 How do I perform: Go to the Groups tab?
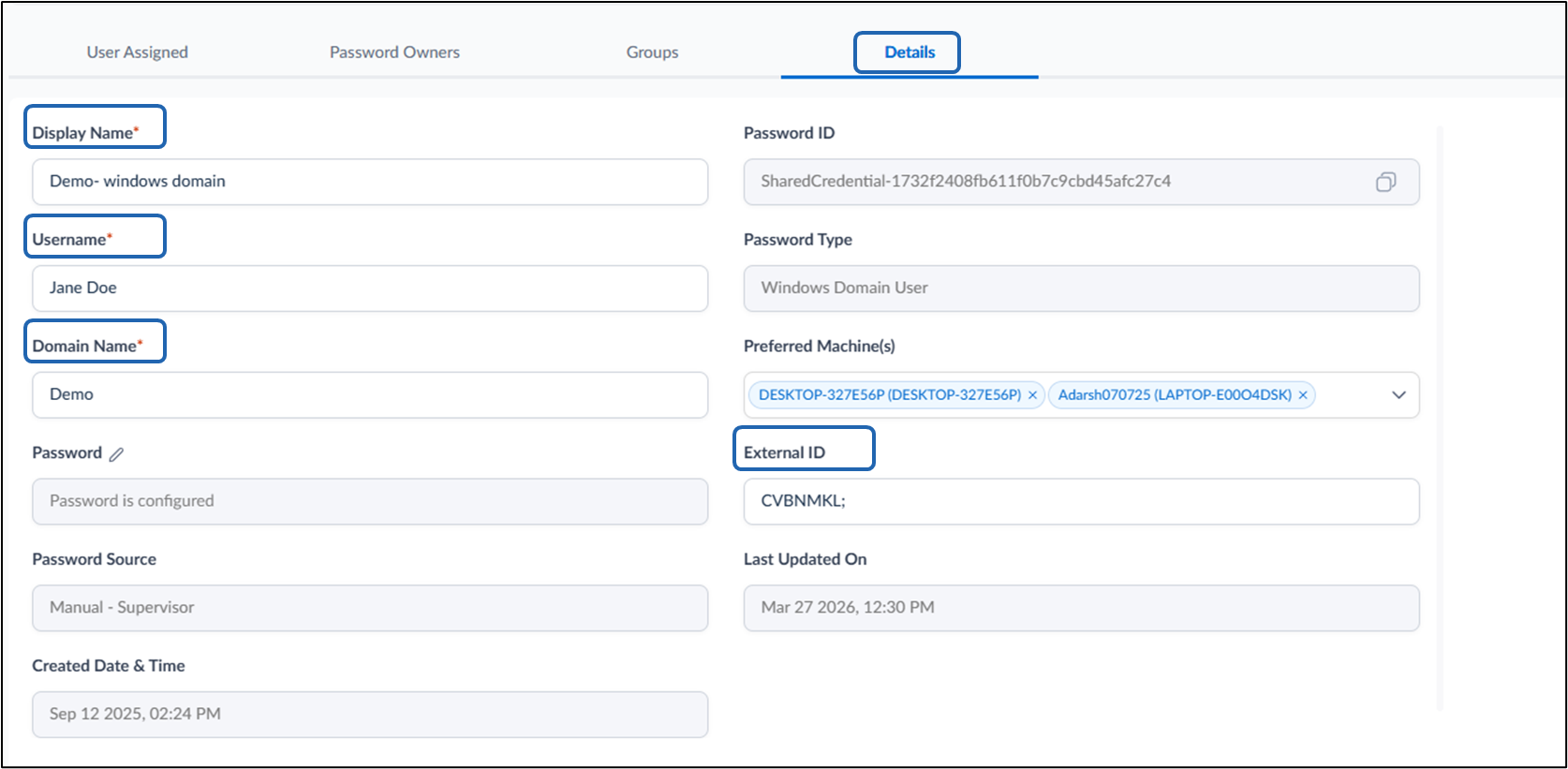pyautogui.click(x=652, y=52)
